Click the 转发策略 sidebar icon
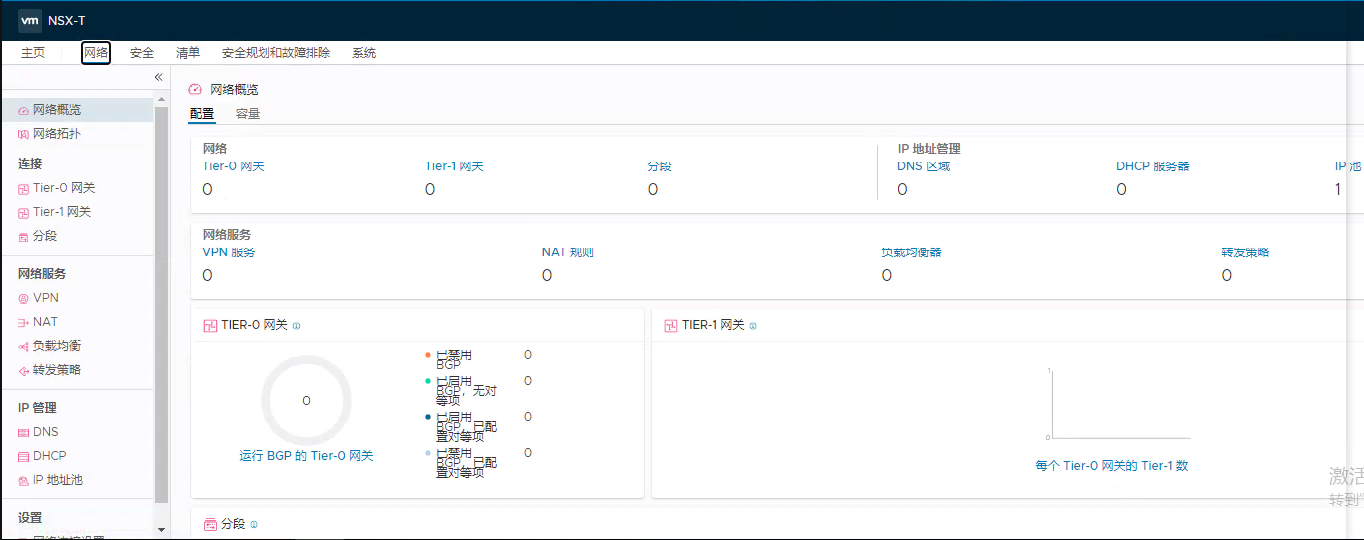The height and width of the screenshot is (540, 1364). tap(23, 370)
